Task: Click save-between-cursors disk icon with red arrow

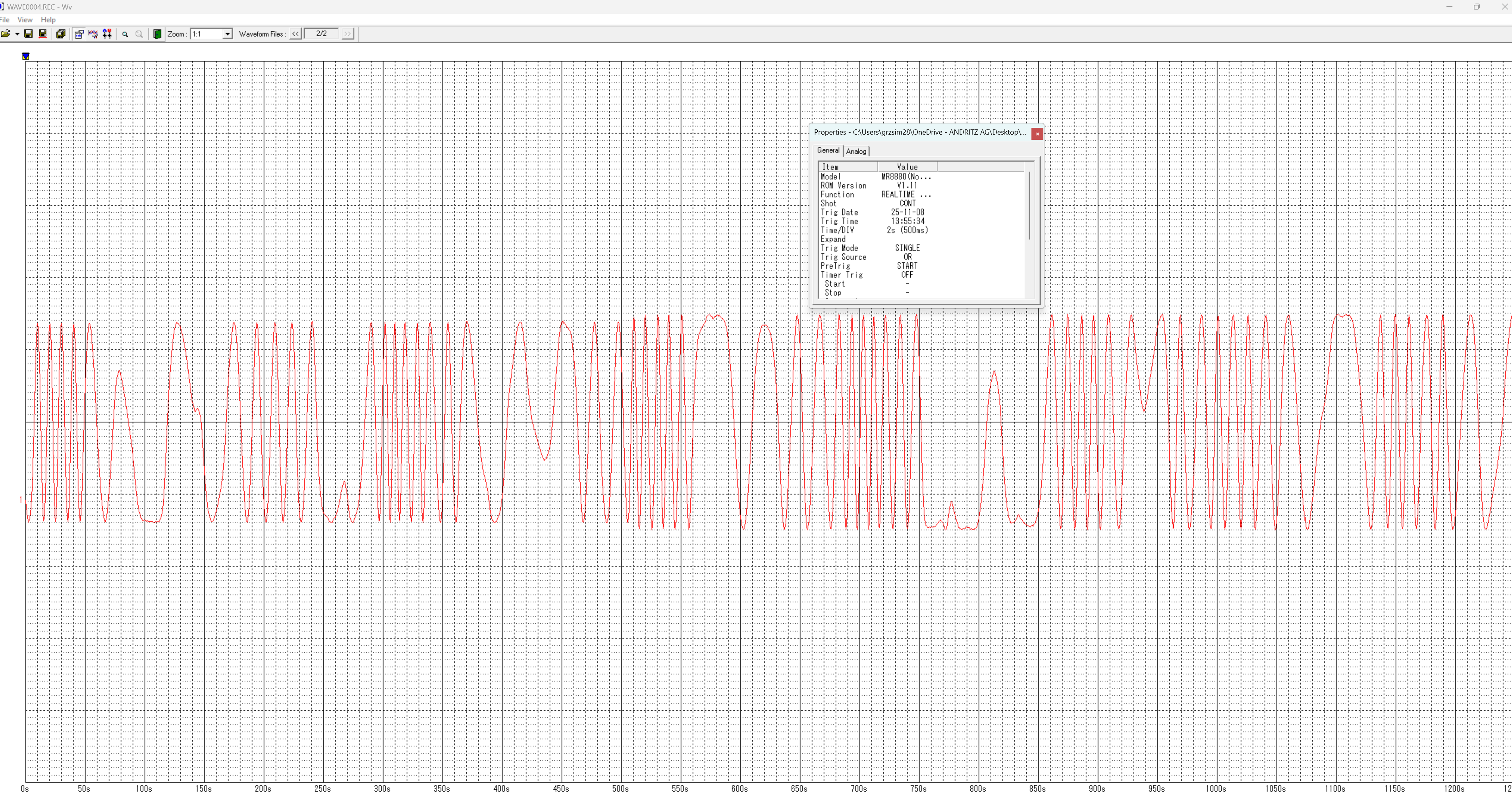Action: coord(43,34)
